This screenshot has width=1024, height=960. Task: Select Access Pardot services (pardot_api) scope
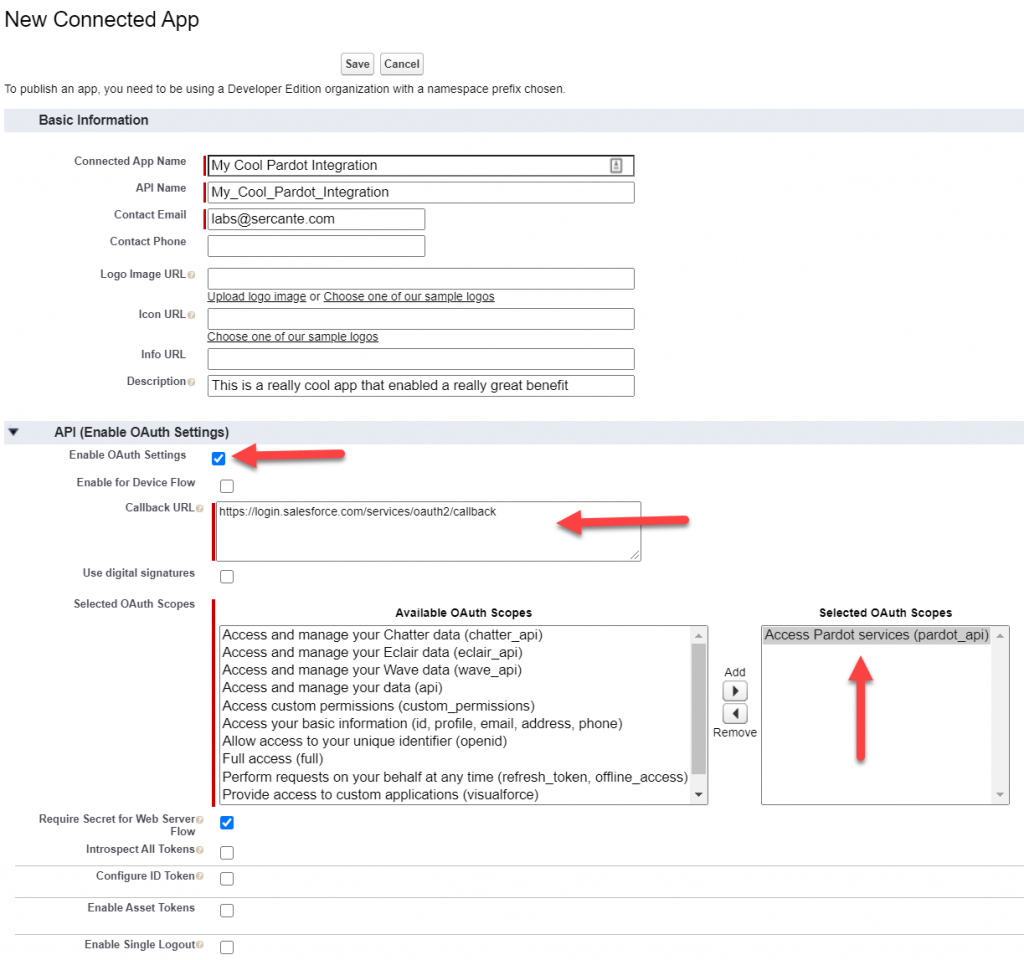coord(876,635)
